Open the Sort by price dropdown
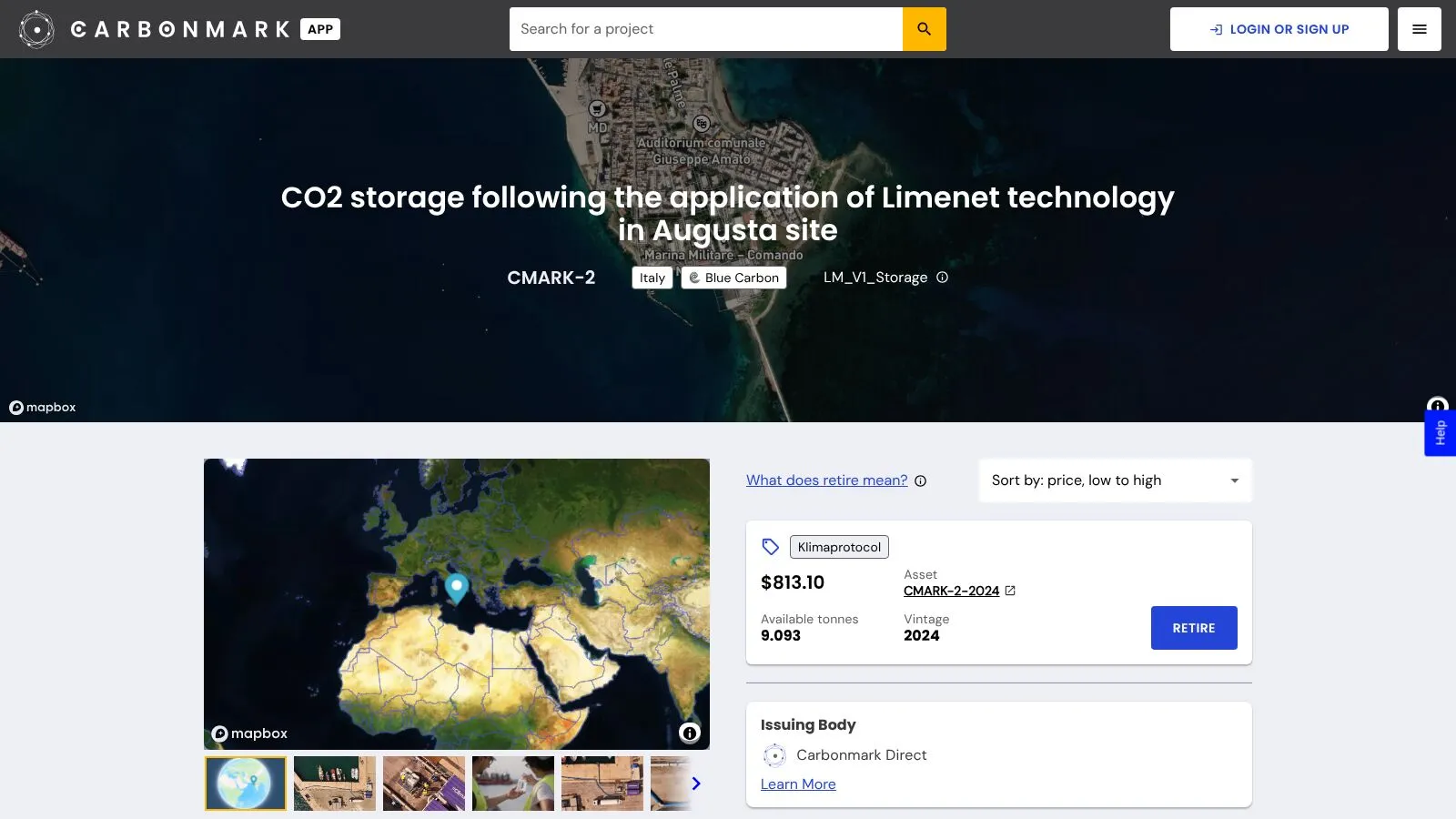This screenshot has height=819, width=1456. click(x=1116, y=480)
